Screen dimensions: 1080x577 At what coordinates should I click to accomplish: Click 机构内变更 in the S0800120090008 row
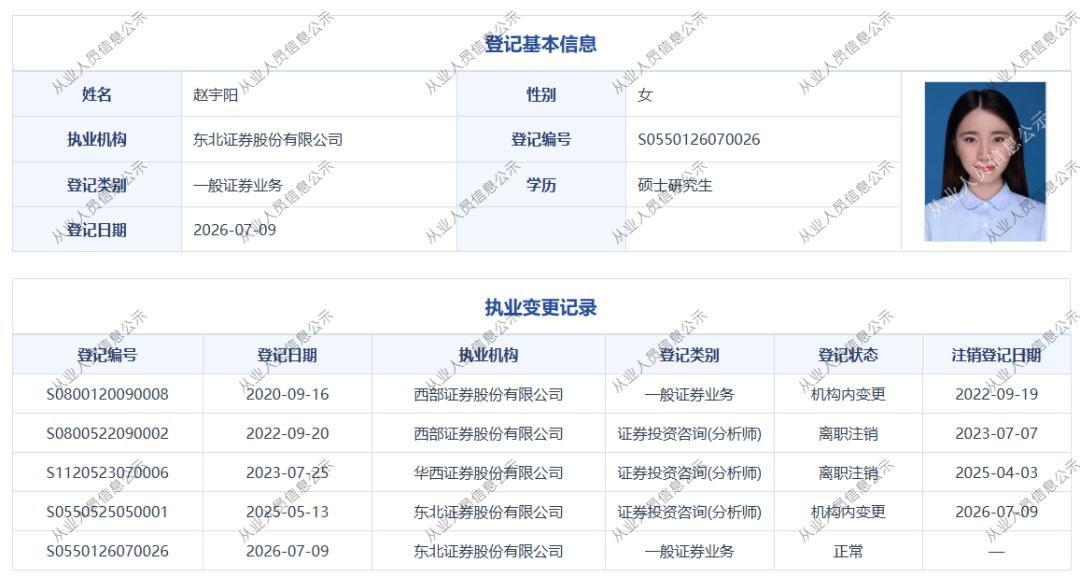(x=848, y=395)
